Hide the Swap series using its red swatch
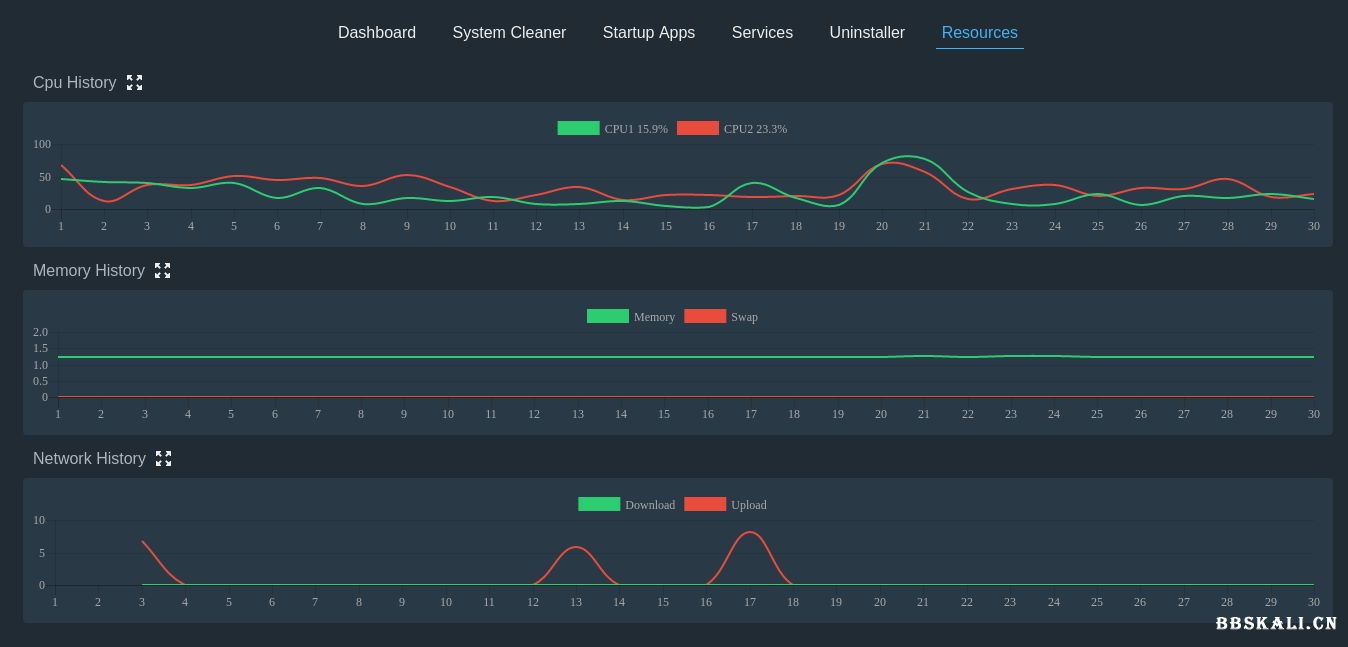The height and width of the screenshot is (647, 1348). [x=705, y=316]
